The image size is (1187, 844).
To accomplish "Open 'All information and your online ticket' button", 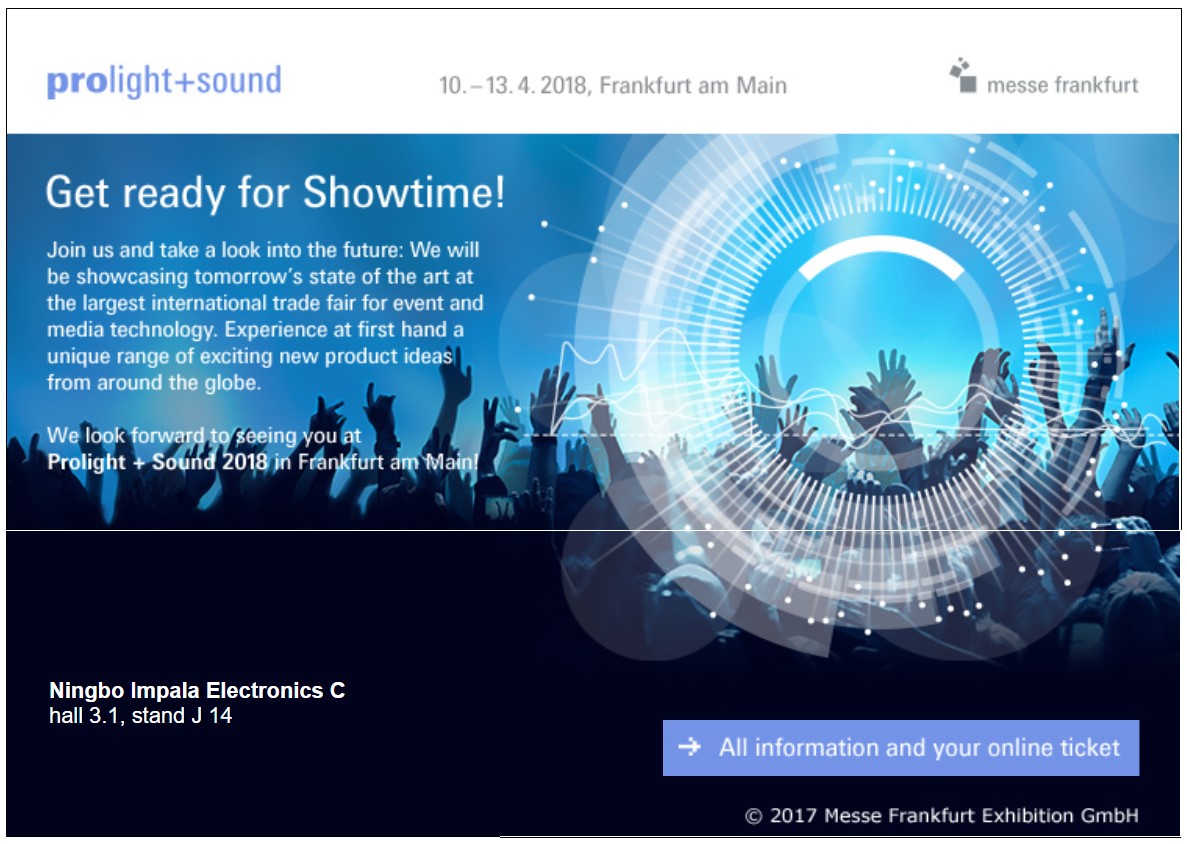I will point(901,748).
